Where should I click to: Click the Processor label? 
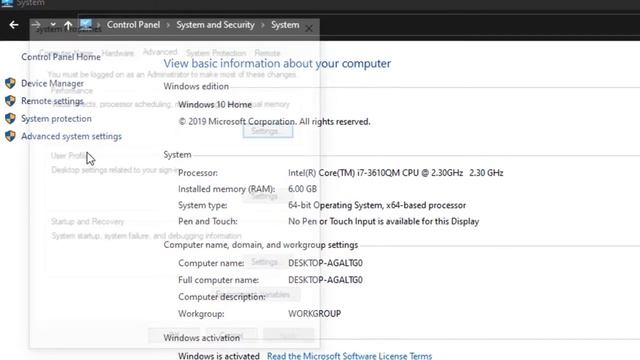point(198,173)
